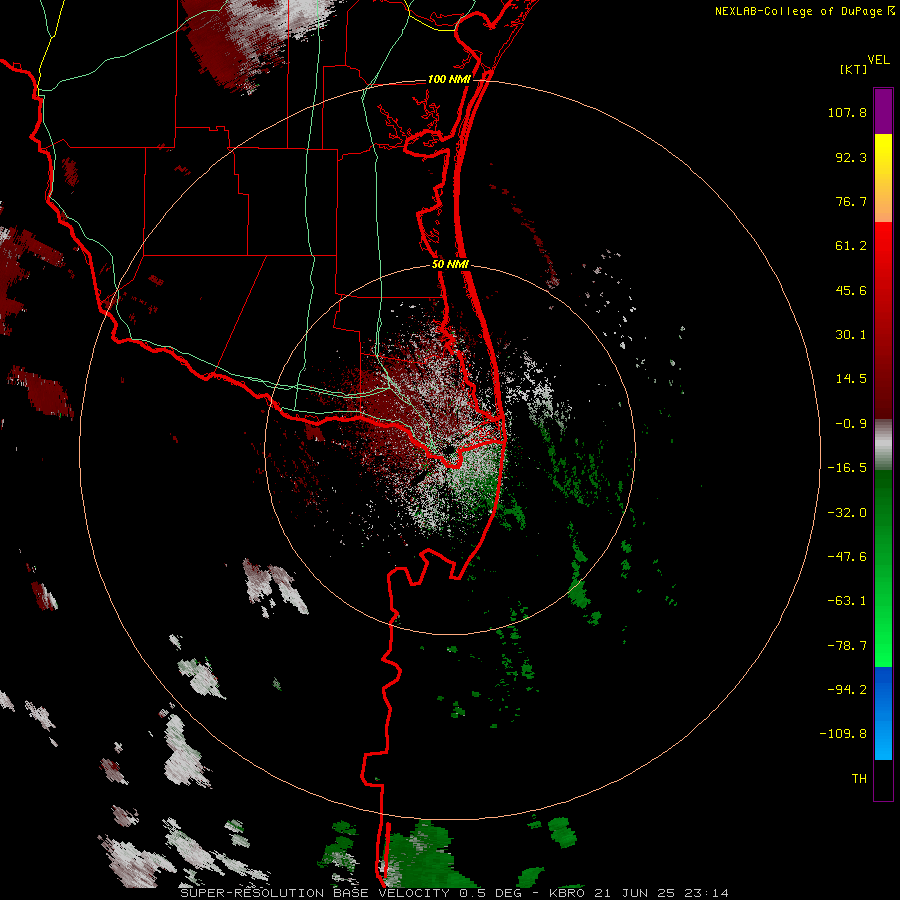Image resolution: width=900 pixels, height=900 pixels.
Task: Click the 61.2 velocity scale label
Action: [851, 246]
